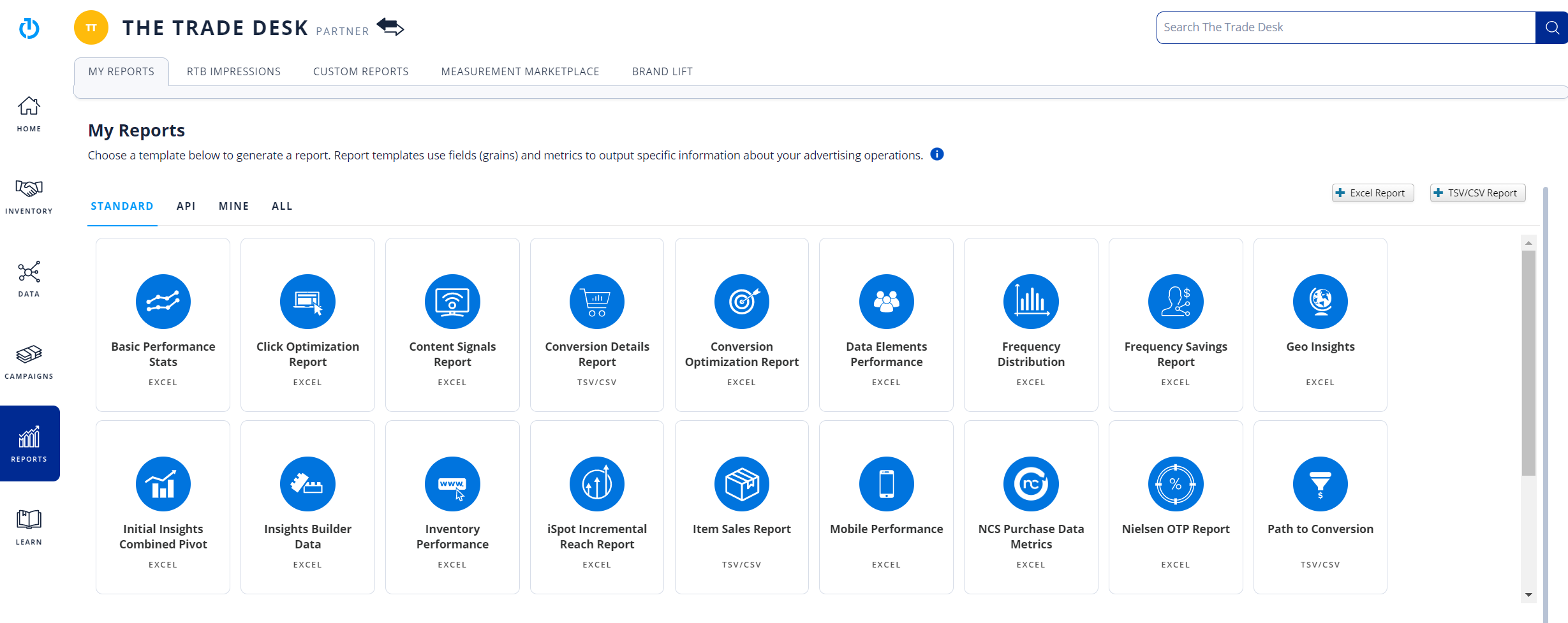Open Frequency Savings Report icon
The image size is (1568, 623).
1176,302
